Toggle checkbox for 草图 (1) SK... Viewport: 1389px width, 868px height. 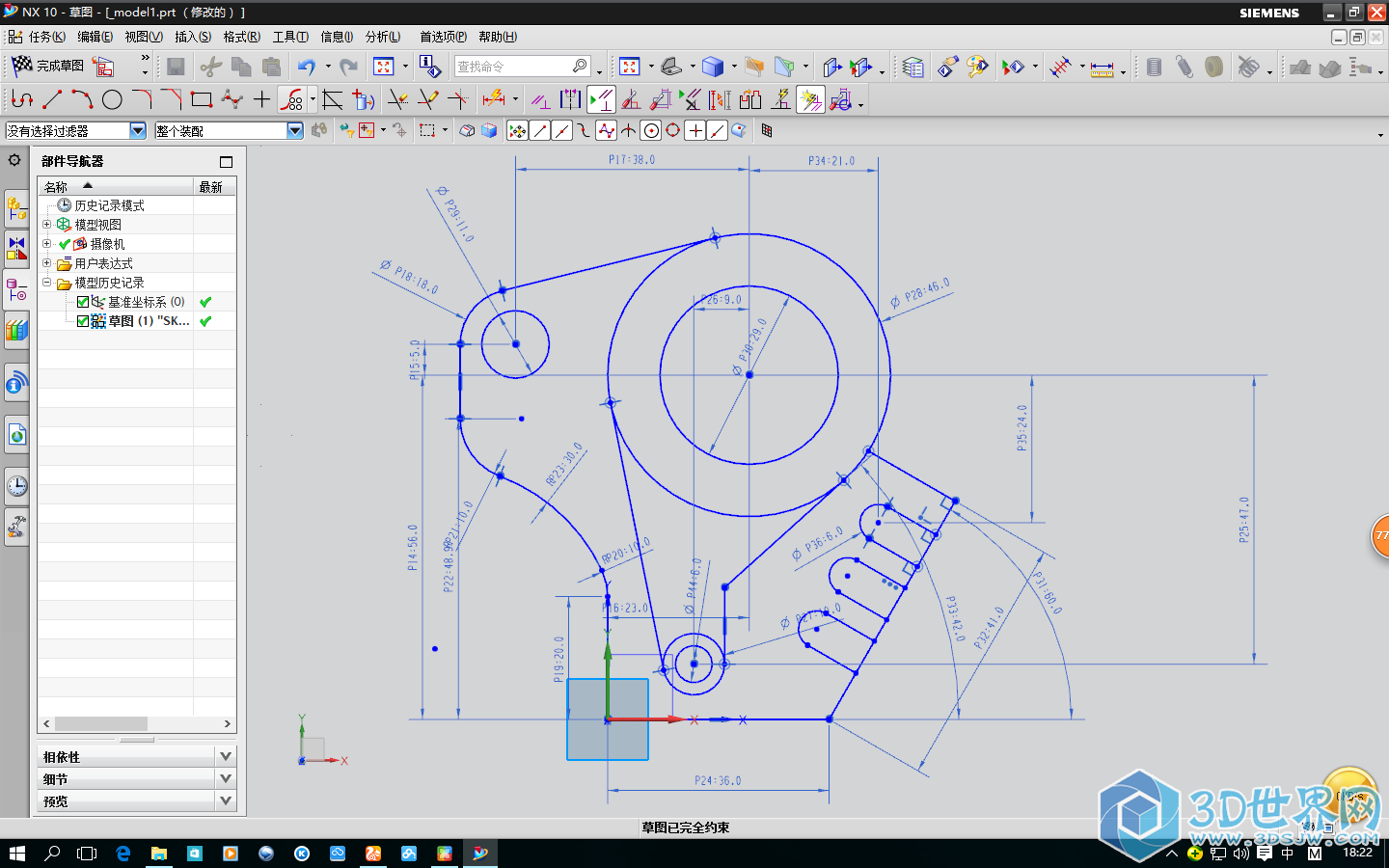tap(83, 321)
